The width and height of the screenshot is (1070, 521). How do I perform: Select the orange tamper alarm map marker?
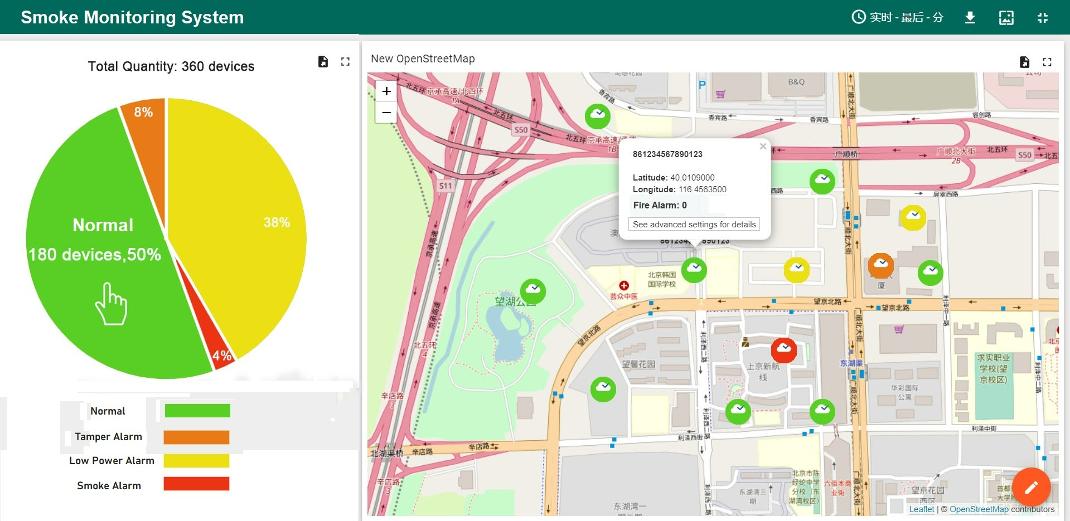coord(880,264)
